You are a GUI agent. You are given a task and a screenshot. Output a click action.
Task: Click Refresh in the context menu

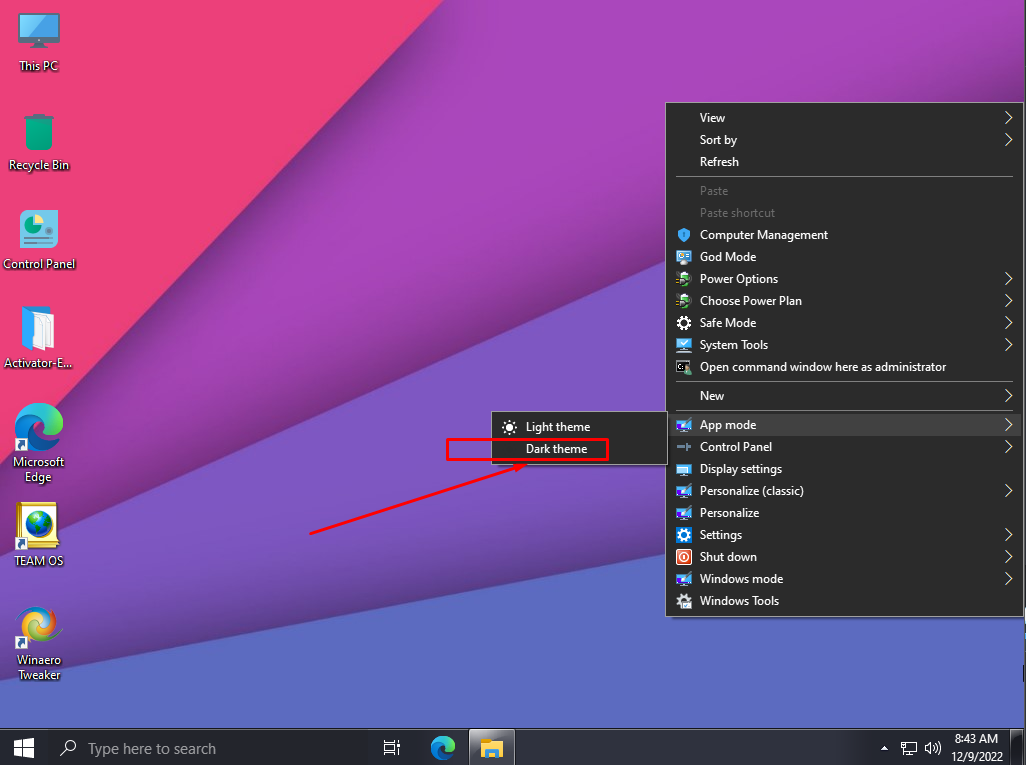click(x=719, y=162)
